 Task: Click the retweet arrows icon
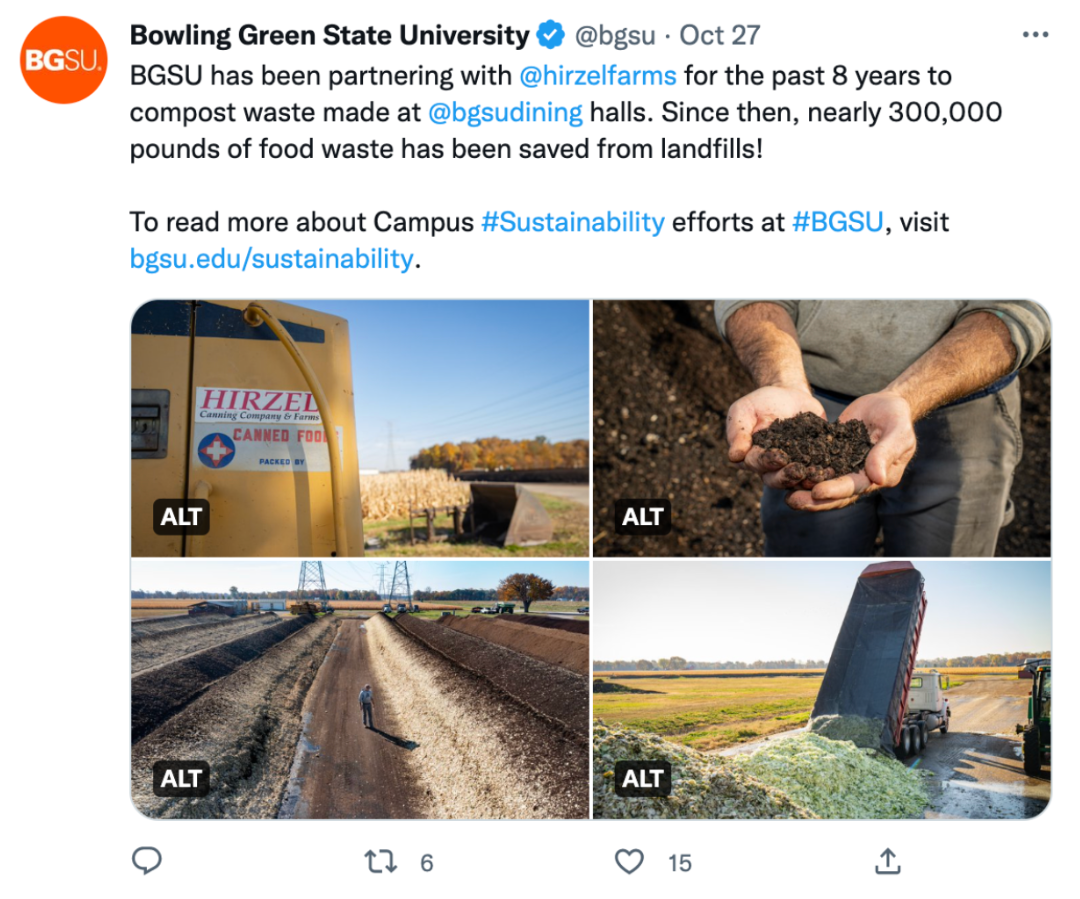tap(381, 861)
